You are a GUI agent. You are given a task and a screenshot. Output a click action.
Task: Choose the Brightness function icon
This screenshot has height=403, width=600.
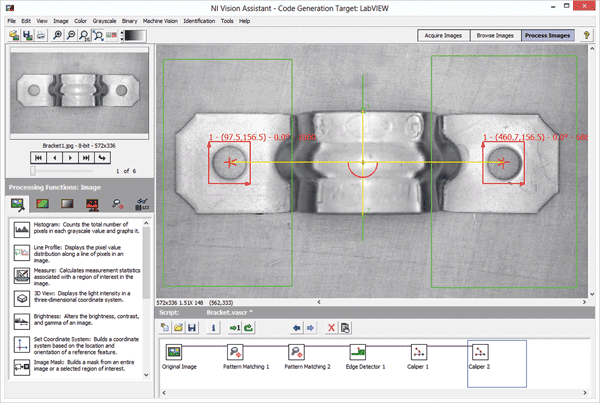coord(22,321)
